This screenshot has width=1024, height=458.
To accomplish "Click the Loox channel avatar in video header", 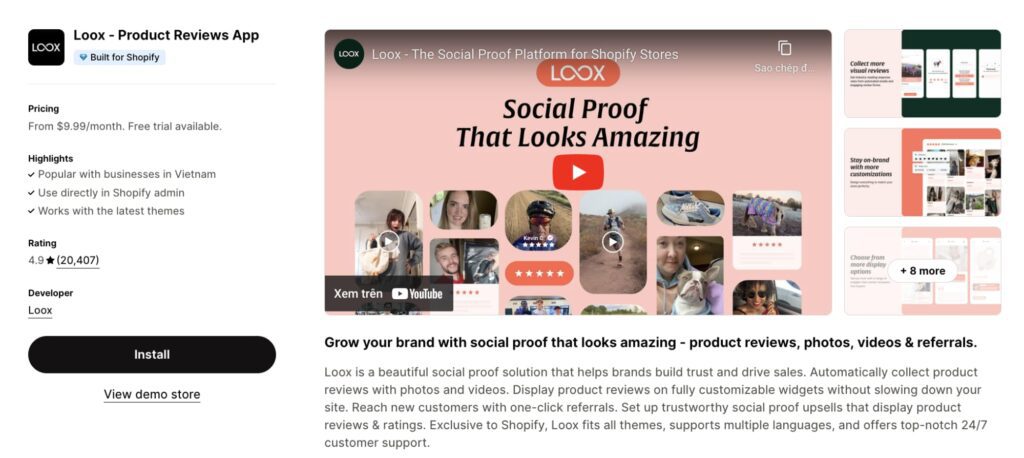I will tap(349, 54).
